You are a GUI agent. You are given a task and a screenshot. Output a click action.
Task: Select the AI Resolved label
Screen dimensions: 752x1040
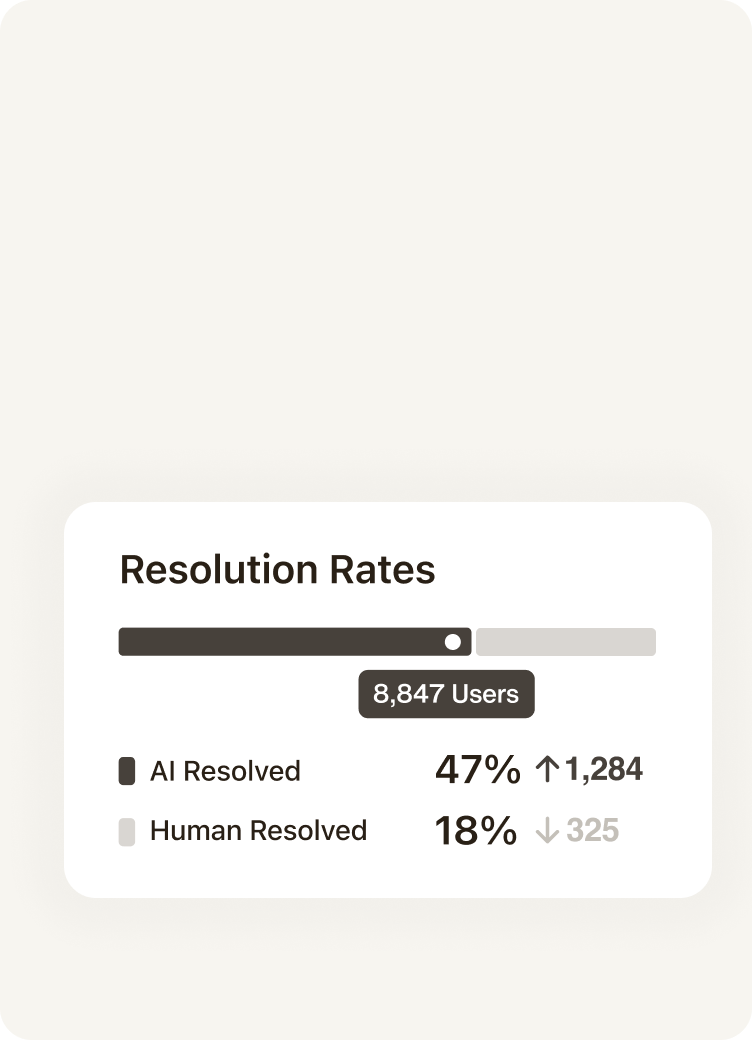(x=225, y=771)
